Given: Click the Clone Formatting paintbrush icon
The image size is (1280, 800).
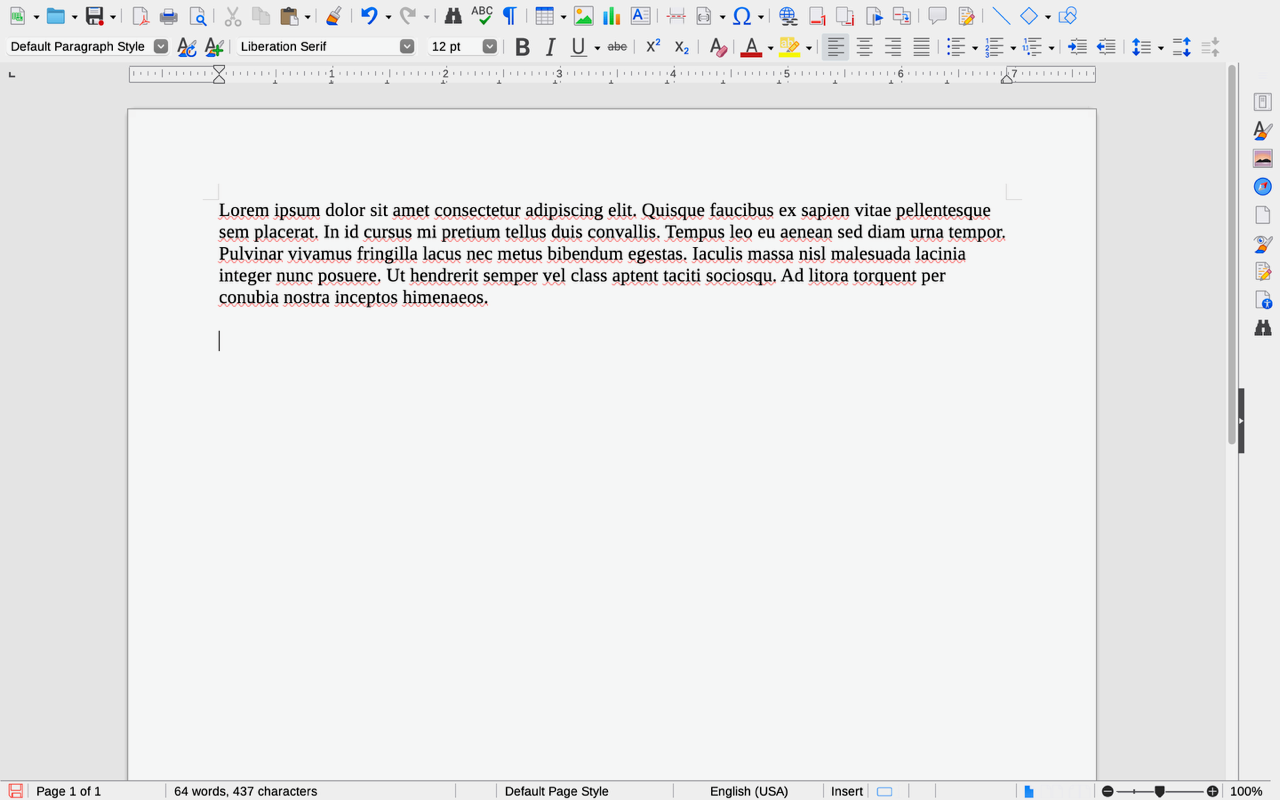Looking at the screenshot, I should point(334,16).
